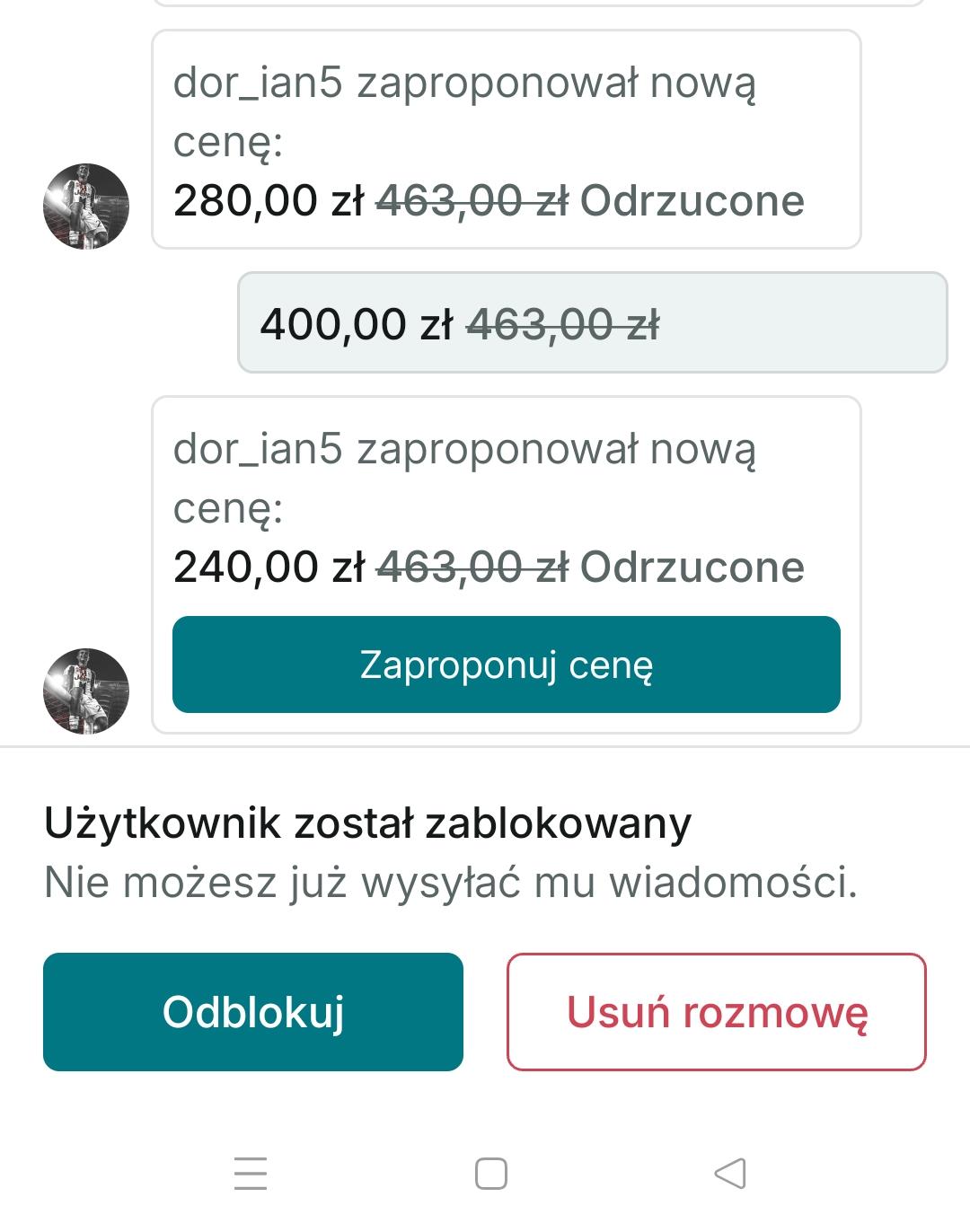Tap crossed-out 463,00 zł beside 280,00 zł
Viewport: 970px width, 1232px height.
pos(472,200)
